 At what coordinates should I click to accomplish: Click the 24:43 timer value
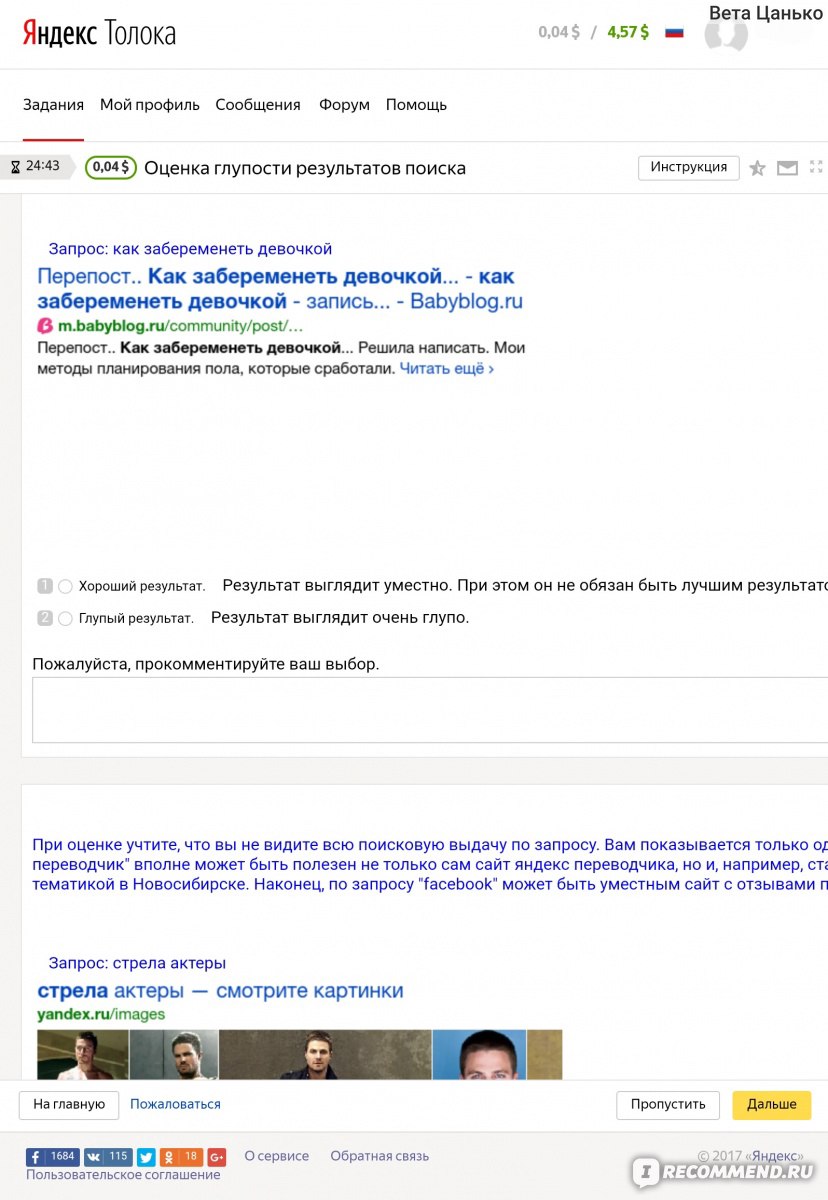tap(43, 166)
